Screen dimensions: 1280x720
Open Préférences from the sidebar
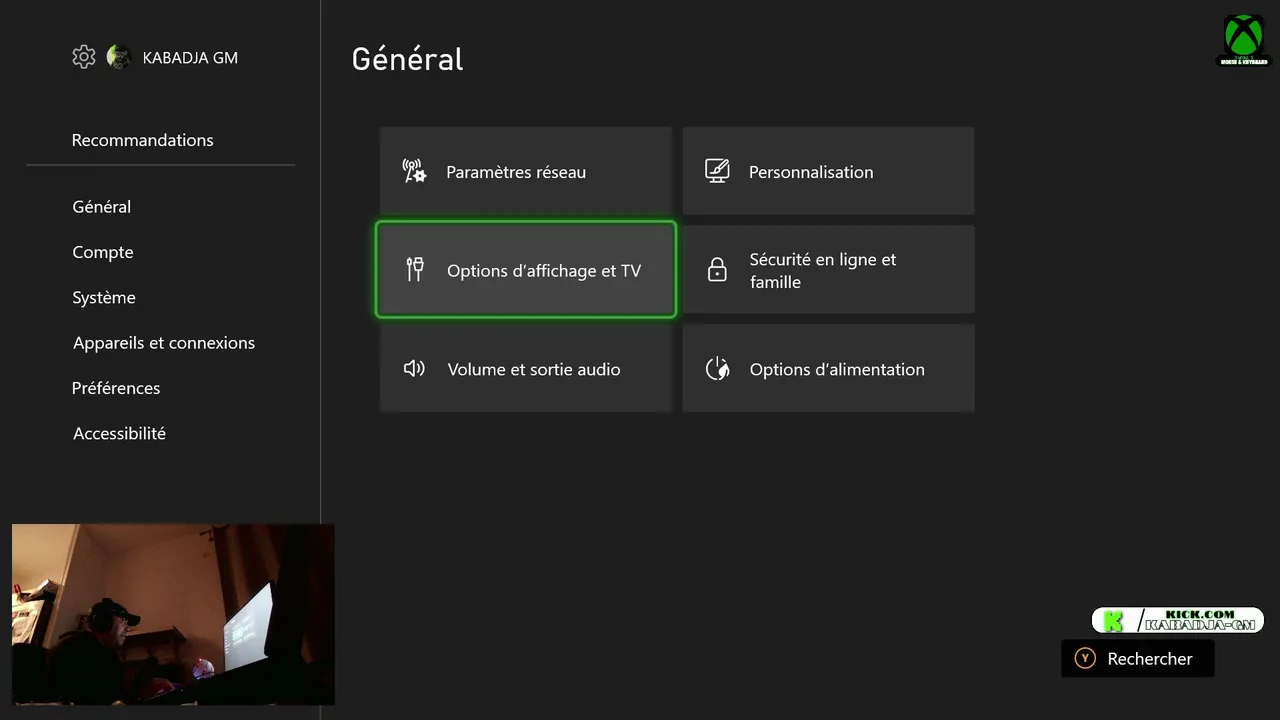coord(116,388)
